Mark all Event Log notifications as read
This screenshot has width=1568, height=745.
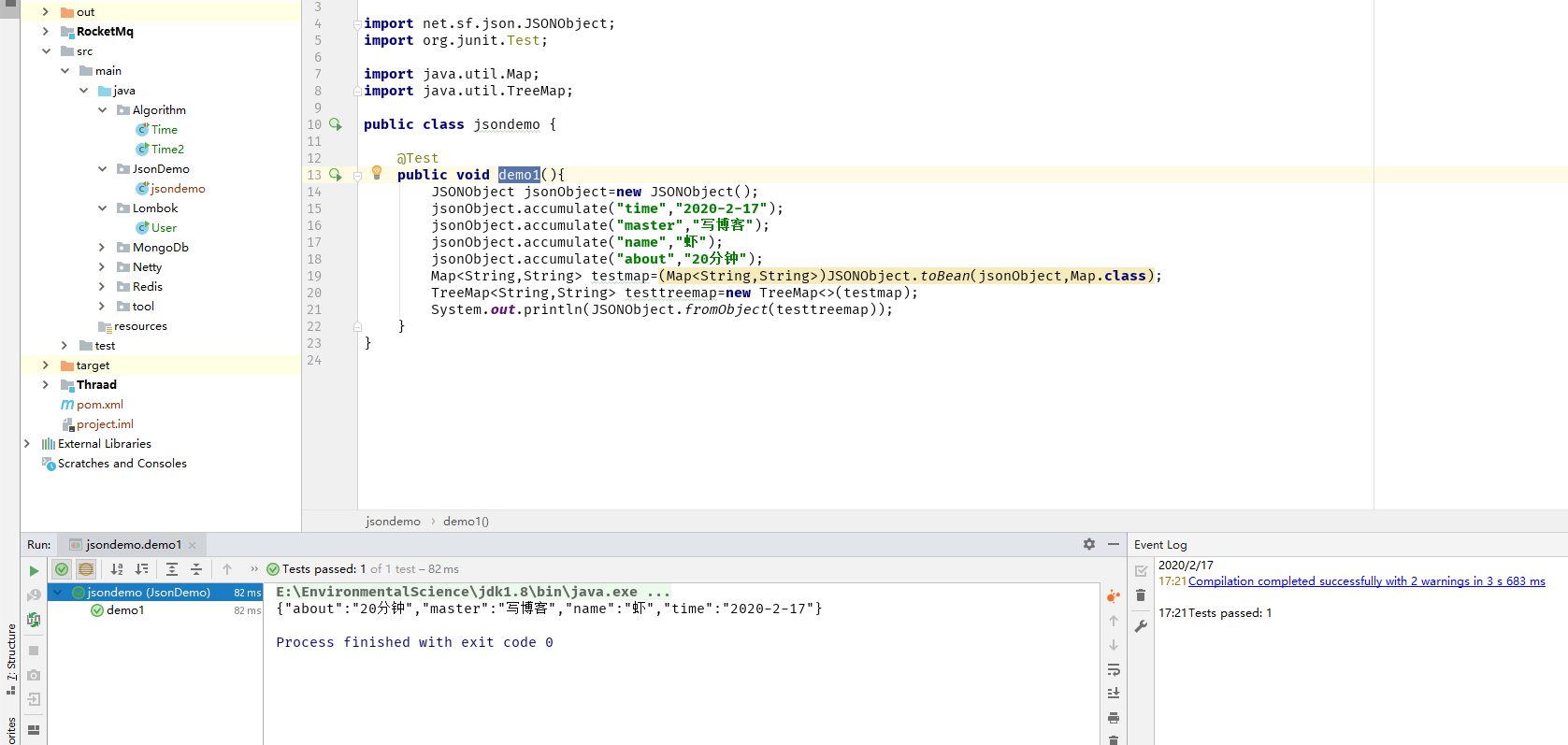[x=1141, y=570]
